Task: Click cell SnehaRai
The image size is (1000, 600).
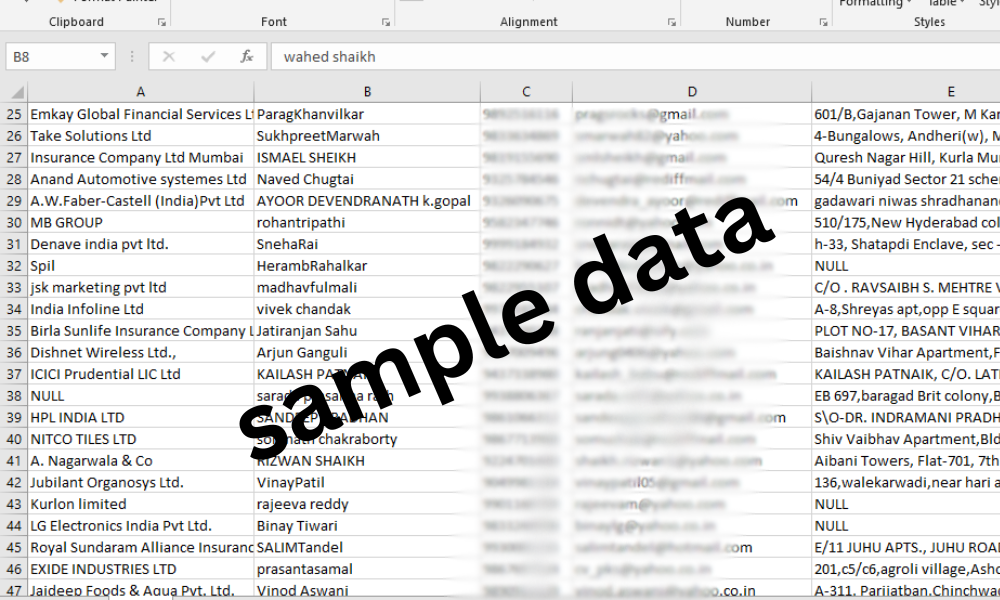Action: click(x=367, y=244)
